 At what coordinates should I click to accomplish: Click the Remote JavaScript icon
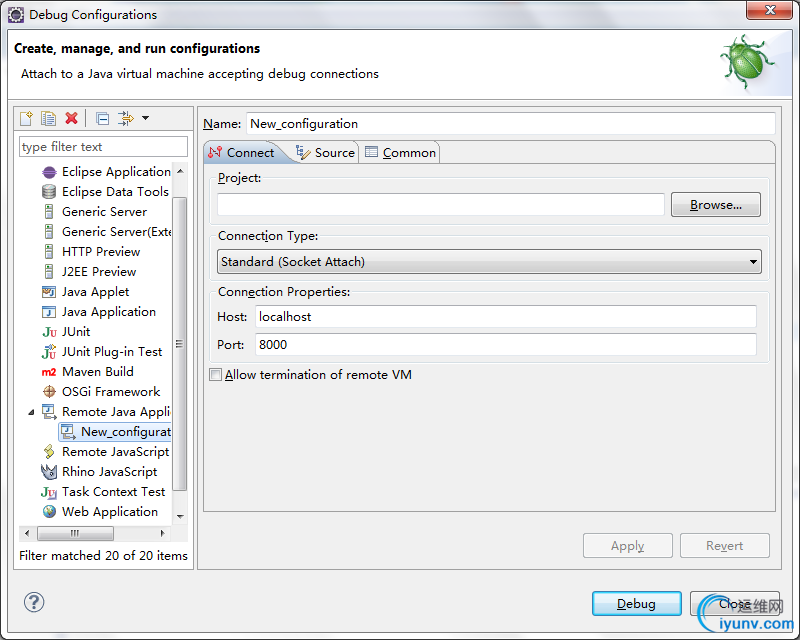49,452
